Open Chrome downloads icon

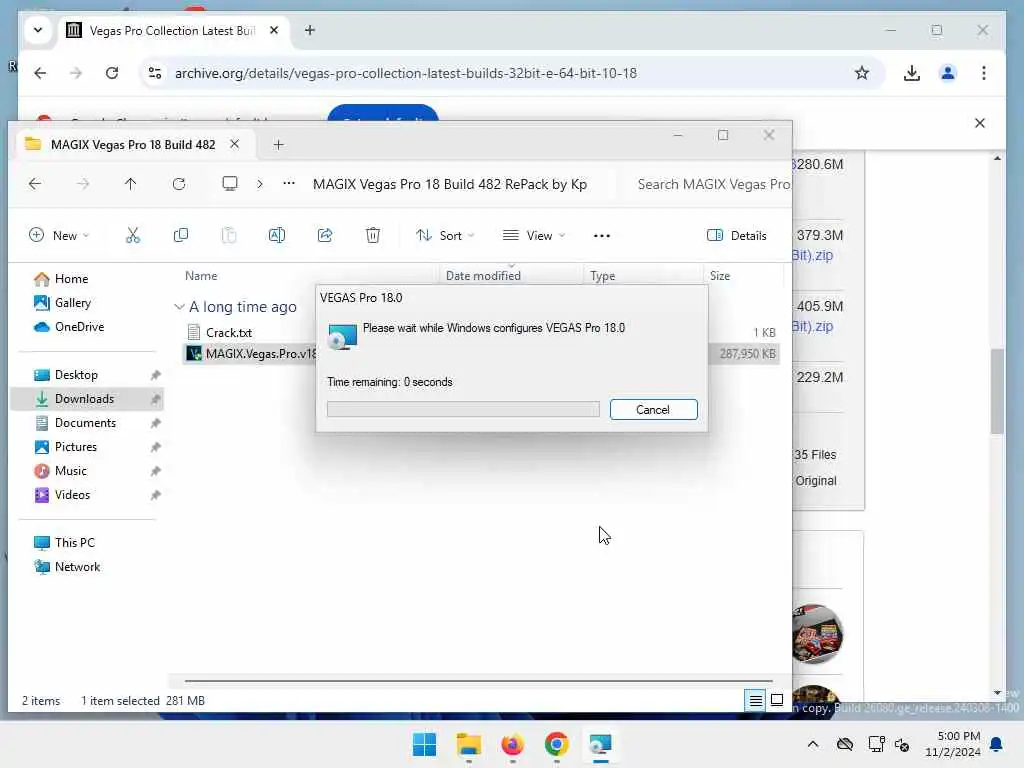click(912, 73)
